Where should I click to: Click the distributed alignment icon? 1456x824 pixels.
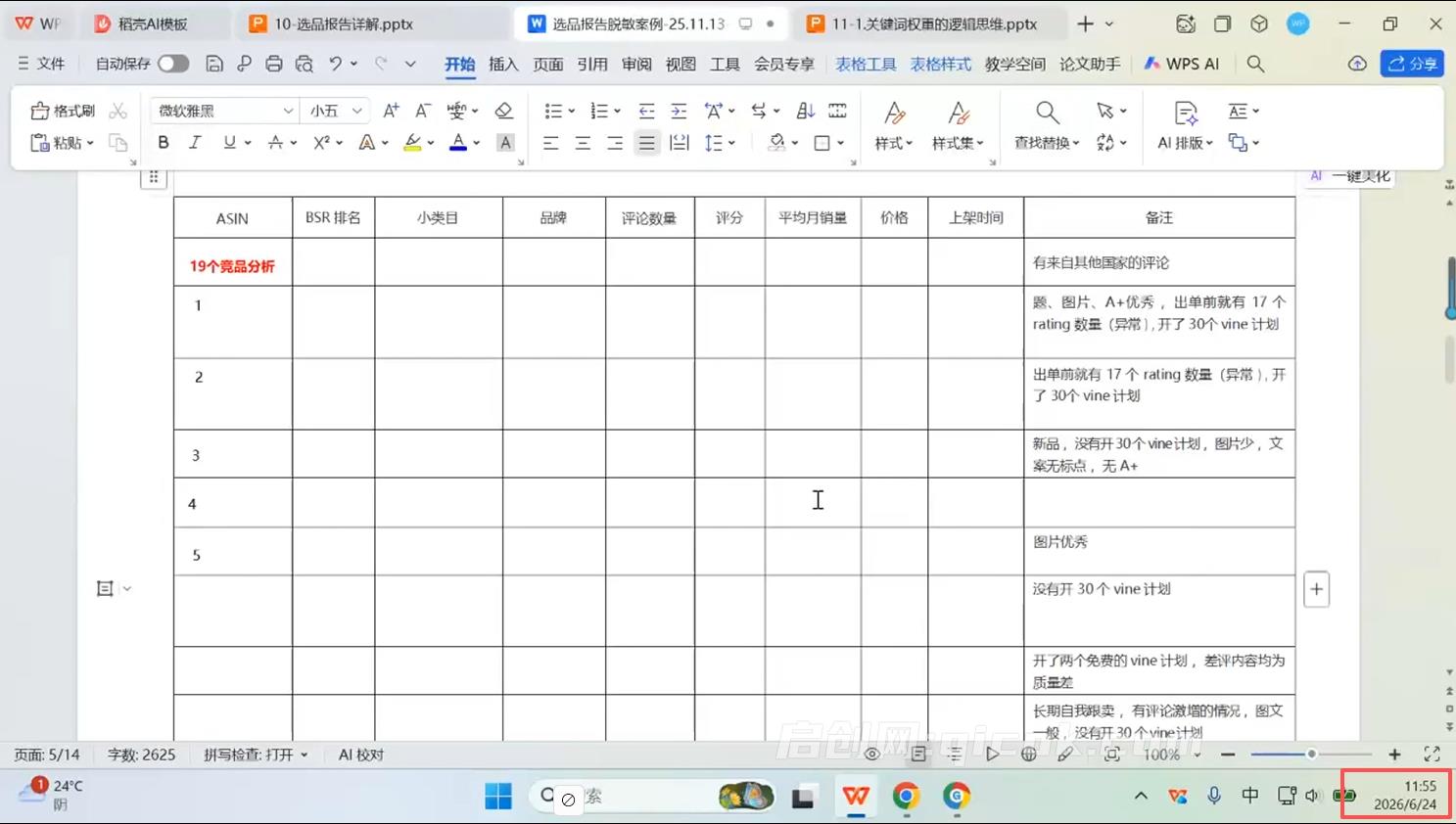[680, 143]
